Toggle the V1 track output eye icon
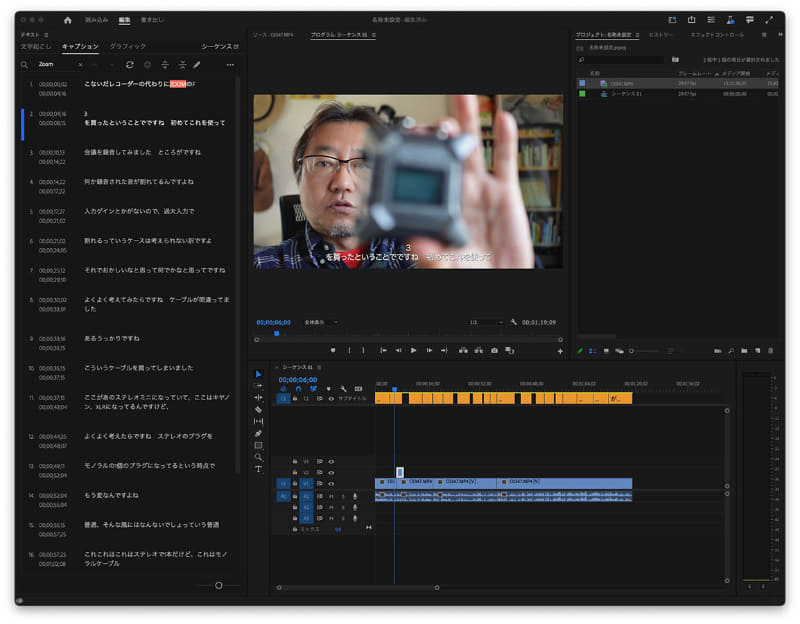 [x=331, y=484]
